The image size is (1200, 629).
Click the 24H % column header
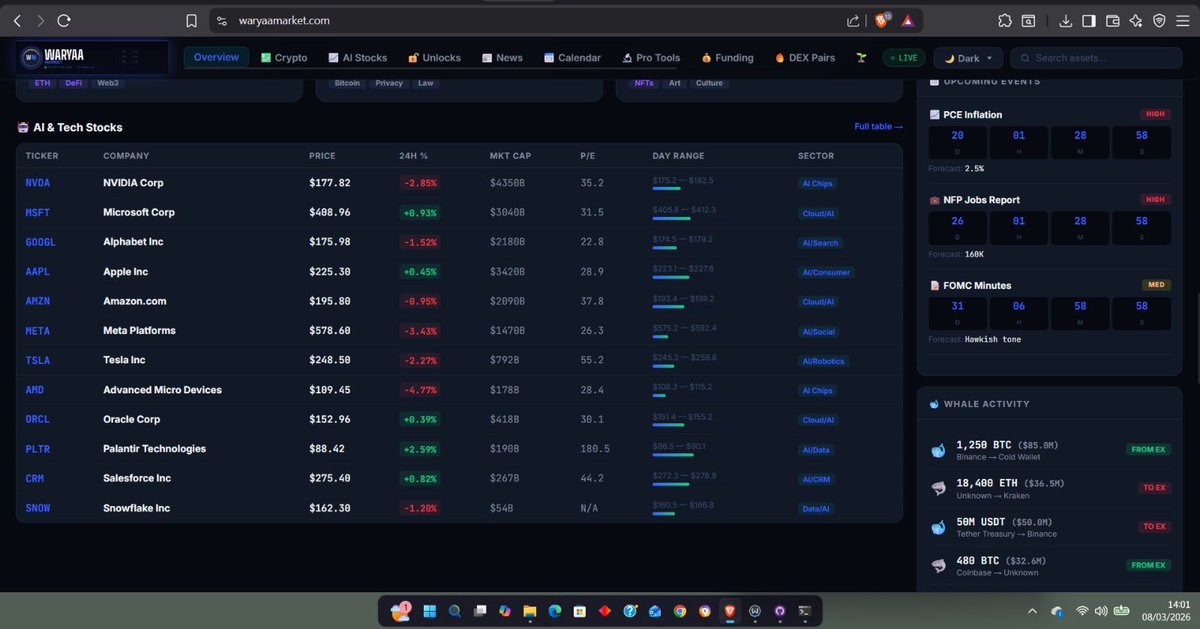tap(413, 156)
